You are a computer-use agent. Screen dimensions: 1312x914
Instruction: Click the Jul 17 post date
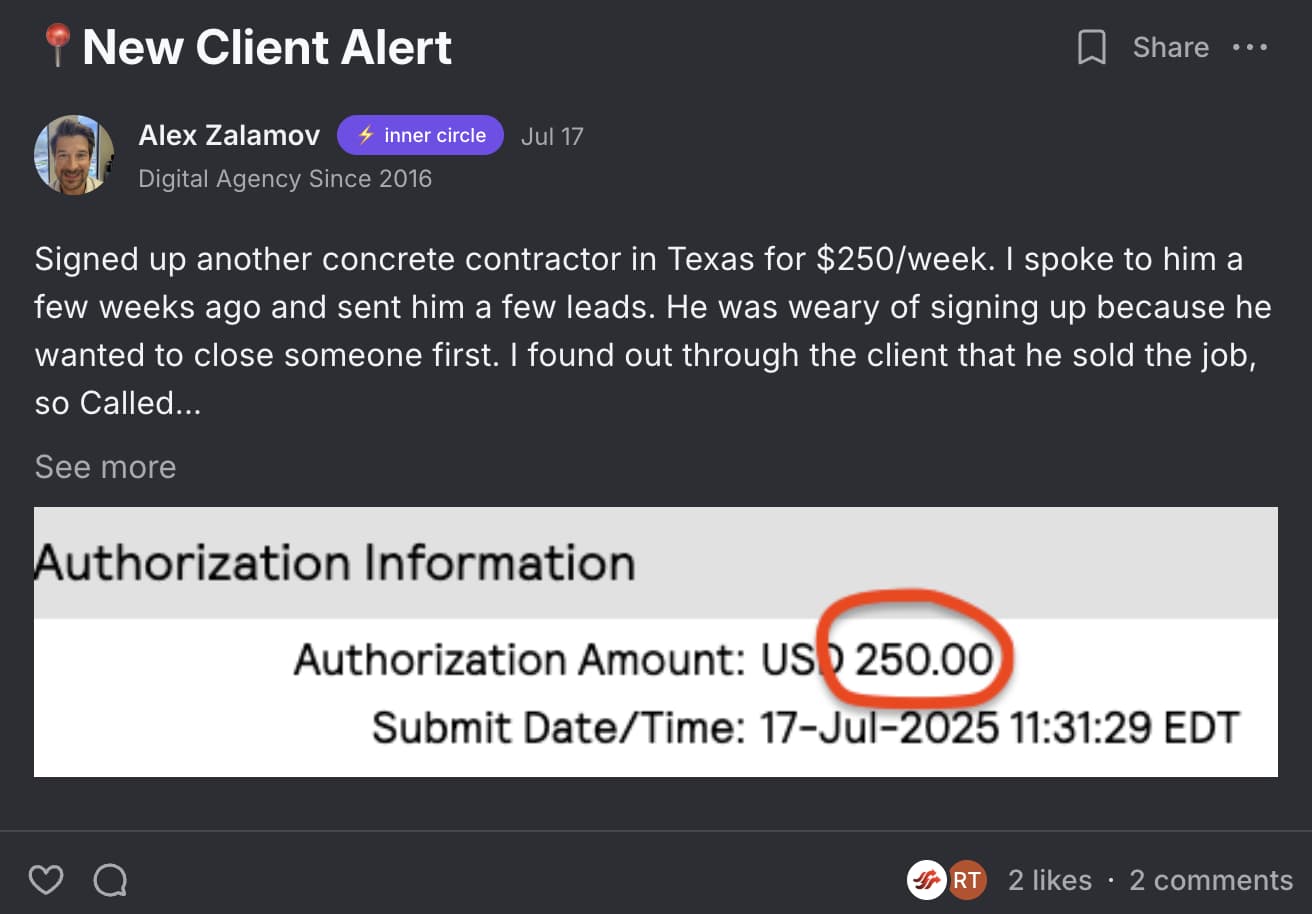552,136
